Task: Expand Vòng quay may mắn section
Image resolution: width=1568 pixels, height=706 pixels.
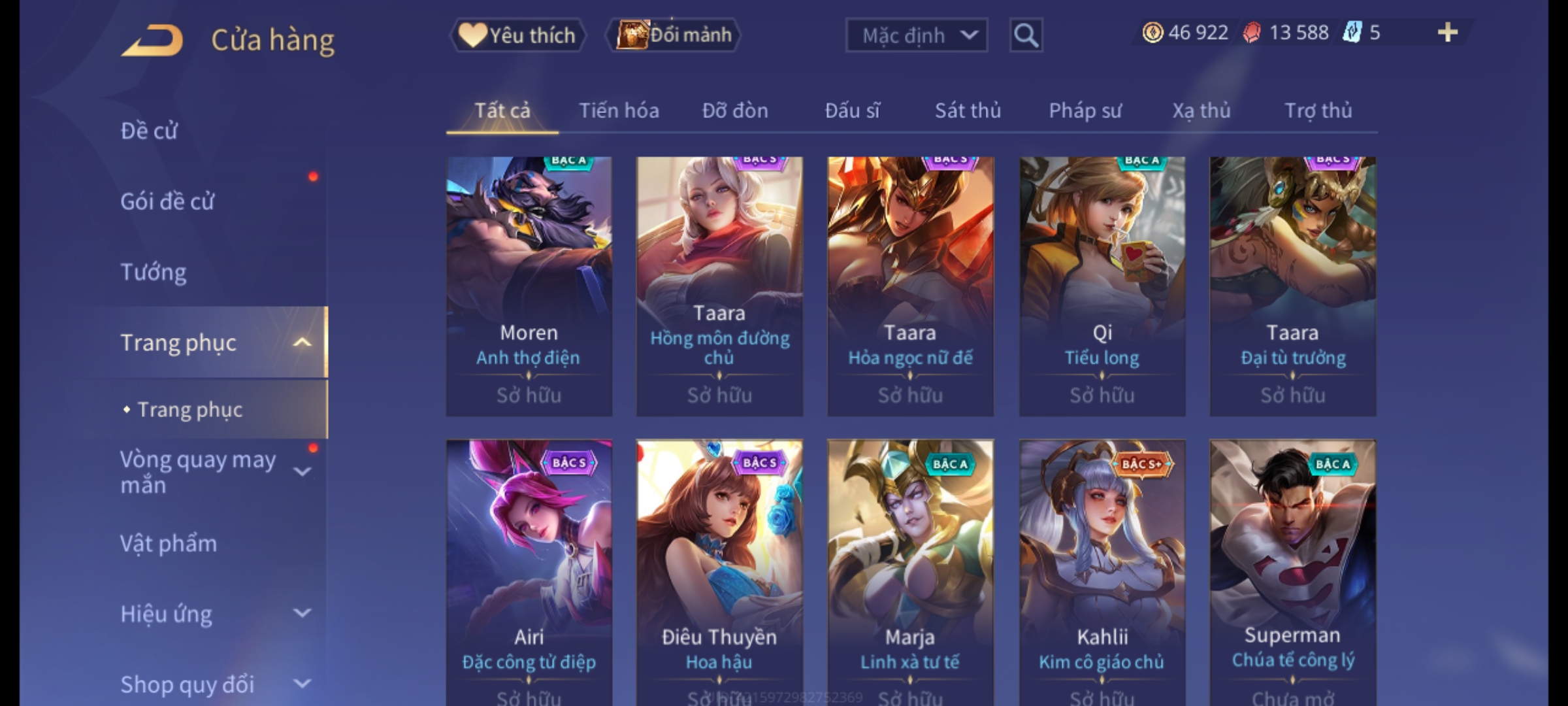Action: (302, 472)
